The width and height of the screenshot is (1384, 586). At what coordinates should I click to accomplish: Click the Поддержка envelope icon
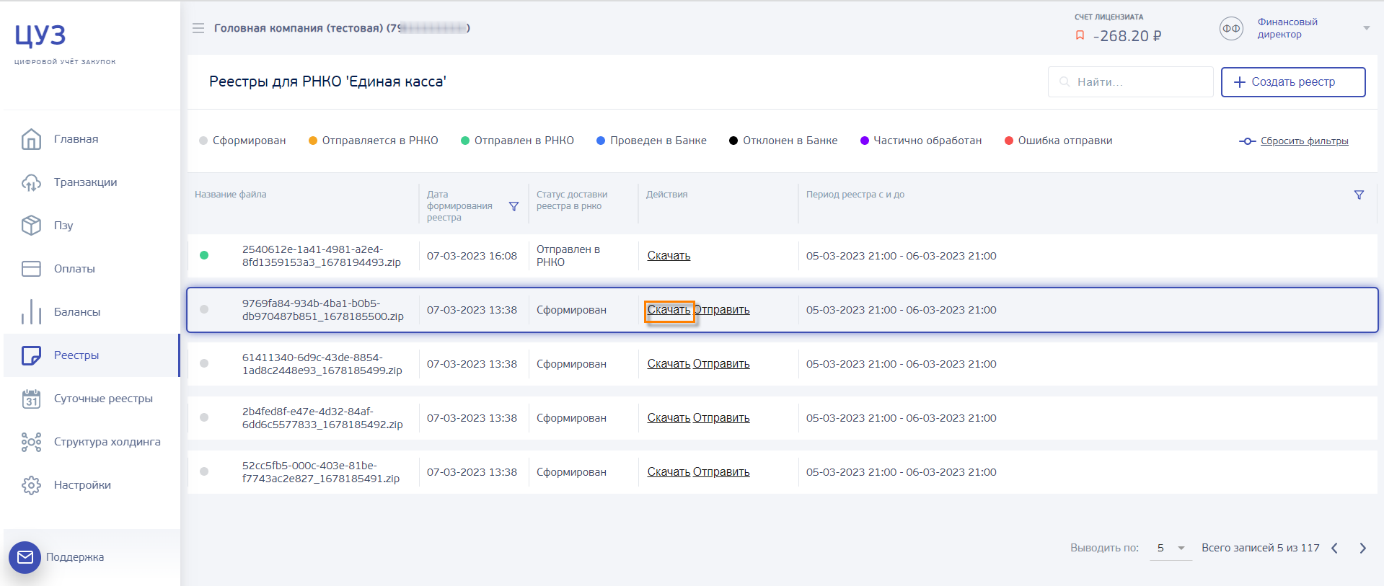pos(25,557)
